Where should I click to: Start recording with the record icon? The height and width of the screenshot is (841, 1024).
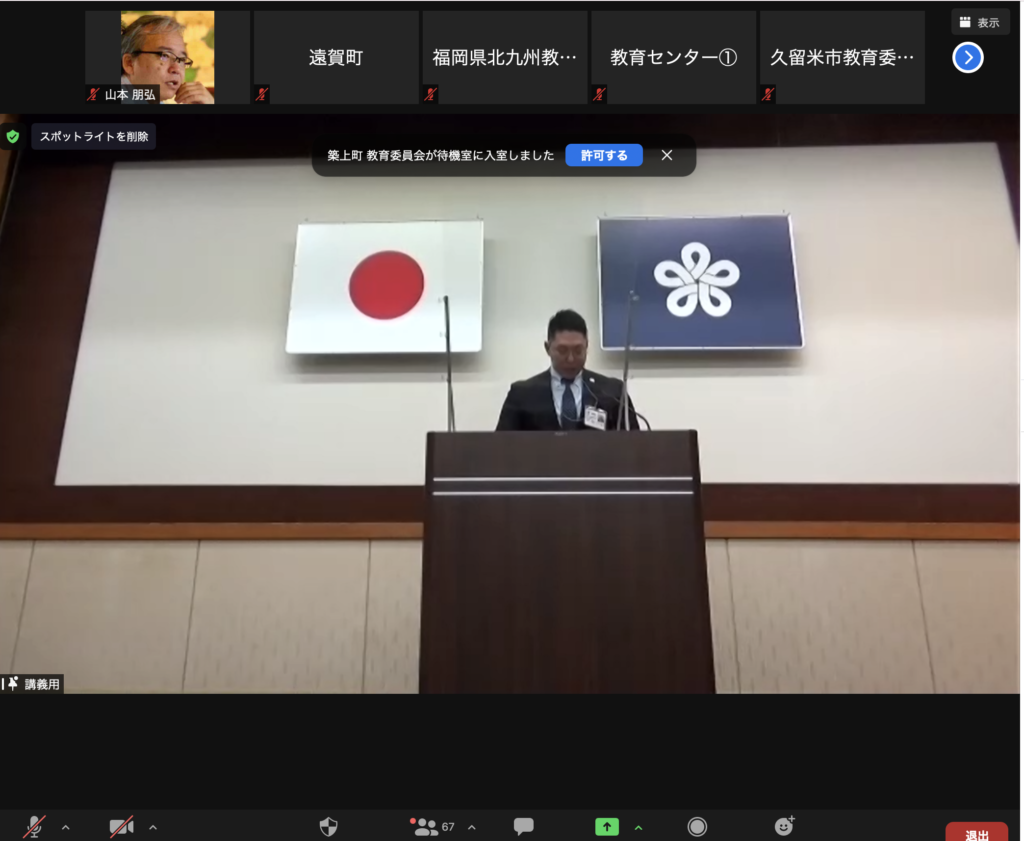pos(697,827)
